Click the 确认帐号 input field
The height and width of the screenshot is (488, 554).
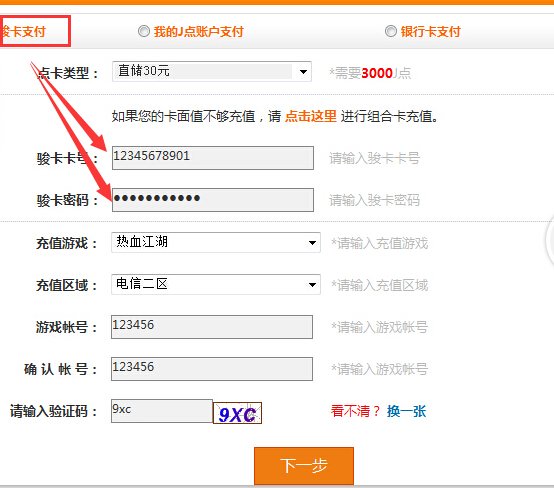point(212,369)
